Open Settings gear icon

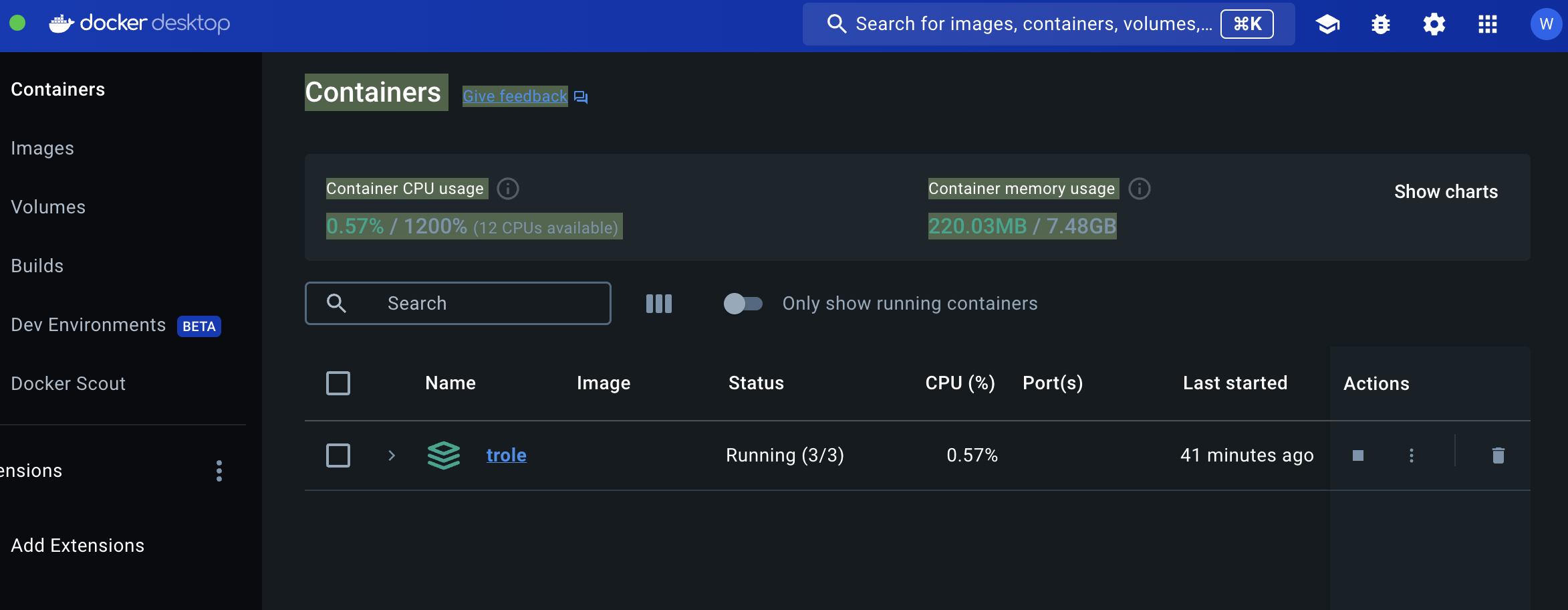click(1434, 24)
